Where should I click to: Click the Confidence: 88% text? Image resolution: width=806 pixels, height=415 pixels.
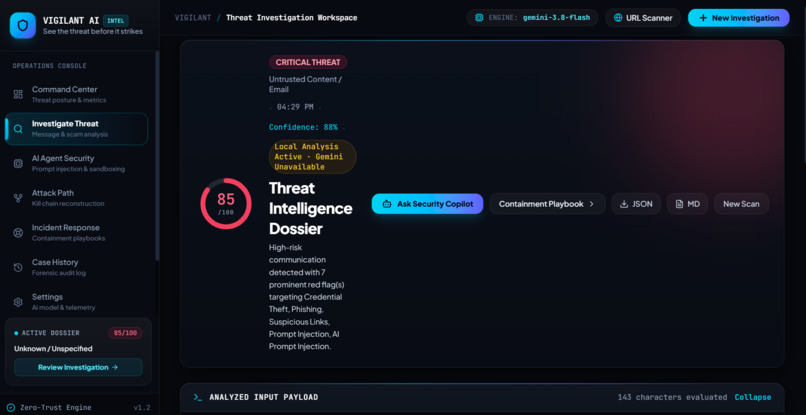click(303, 127)
